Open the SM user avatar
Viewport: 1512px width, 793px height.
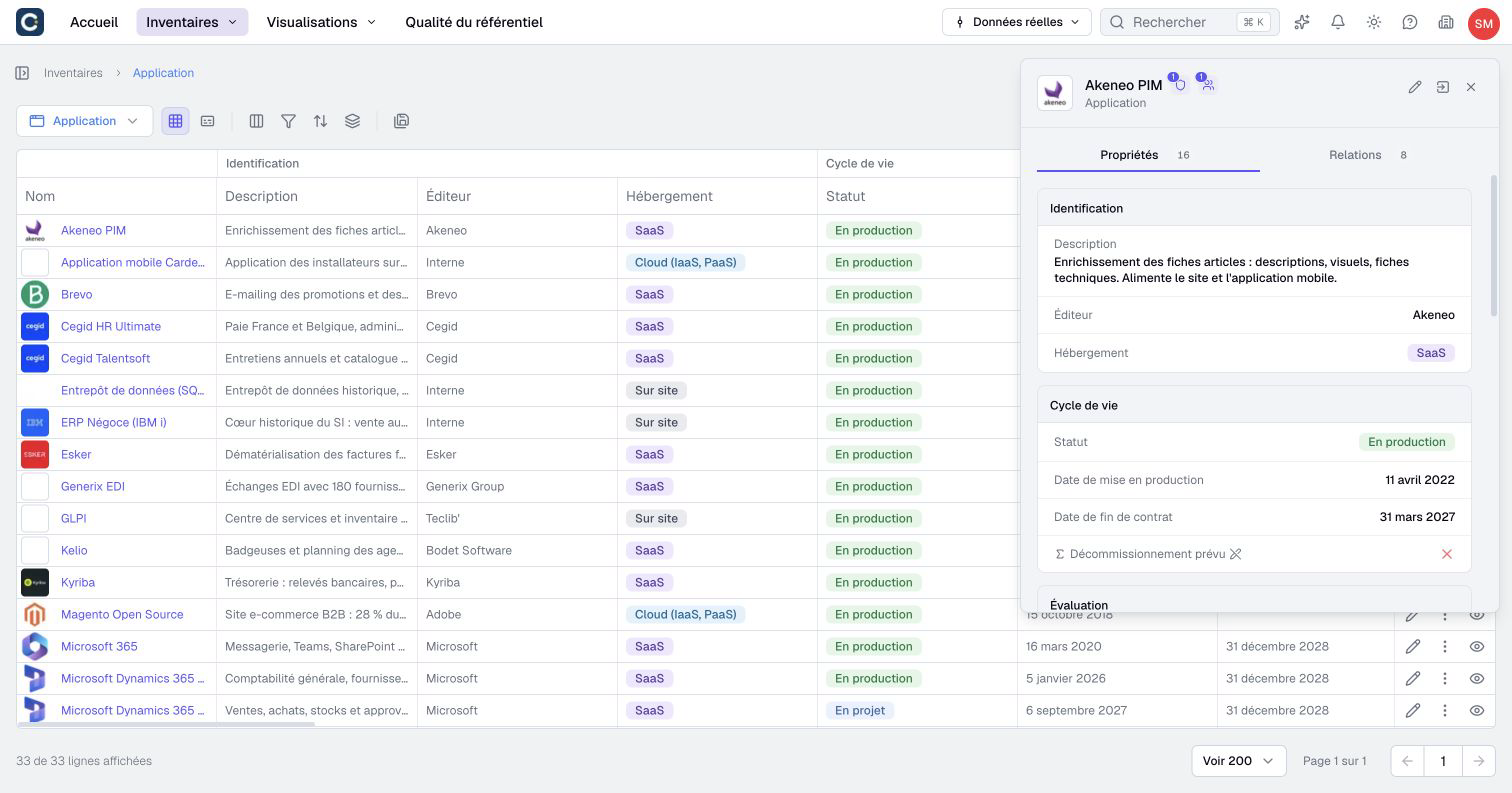coord(1483,22)
